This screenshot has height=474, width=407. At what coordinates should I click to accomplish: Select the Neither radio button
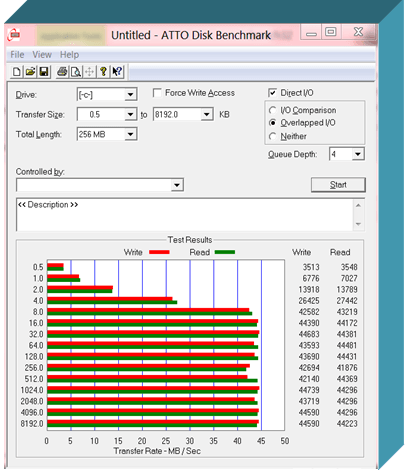(x=273, y=136)
